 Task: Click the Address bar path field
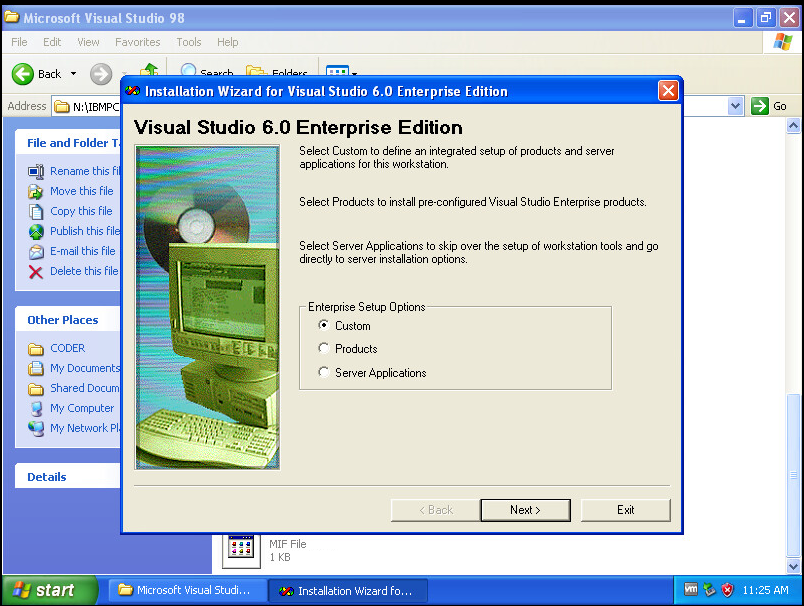[x=87, y=107]
